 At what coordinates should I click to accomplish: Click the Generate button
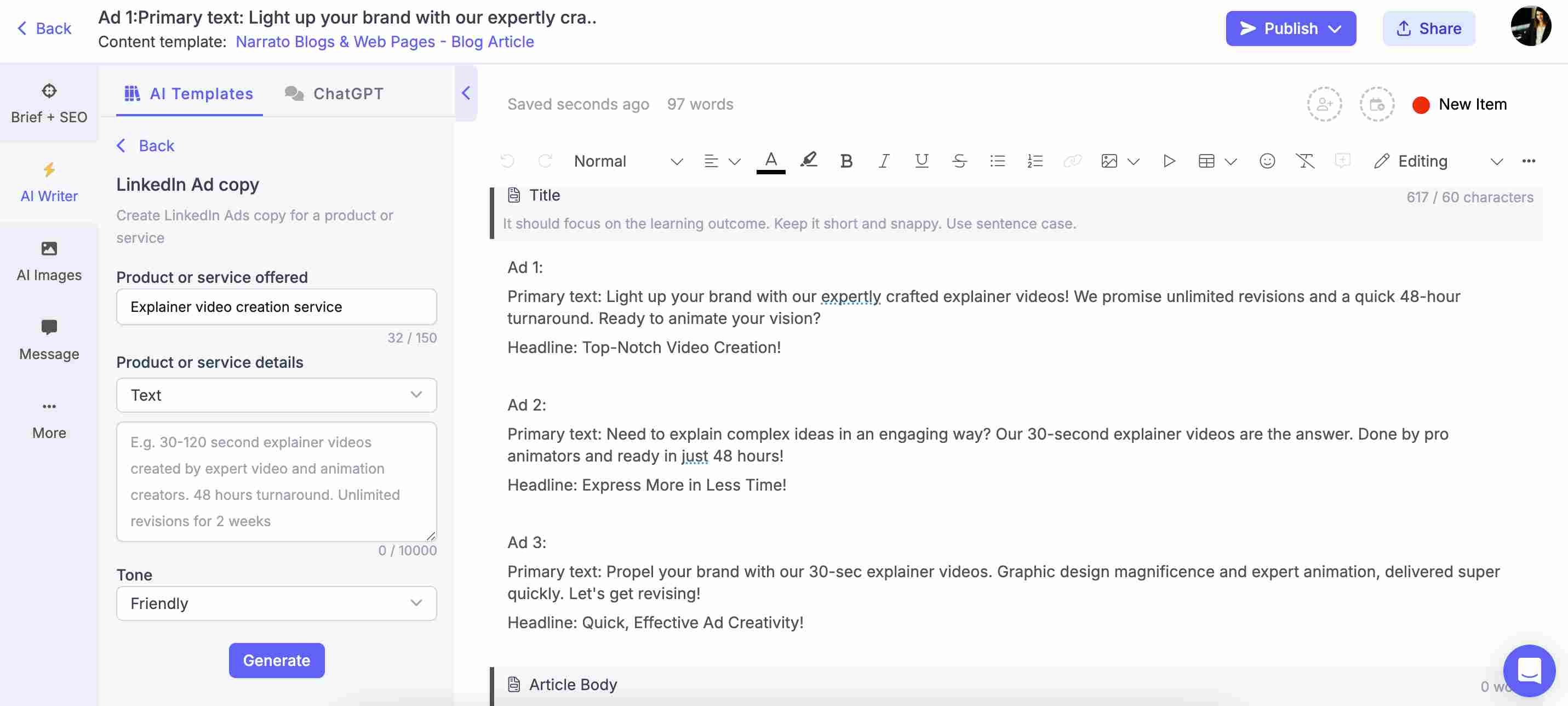tap(276, 660)
